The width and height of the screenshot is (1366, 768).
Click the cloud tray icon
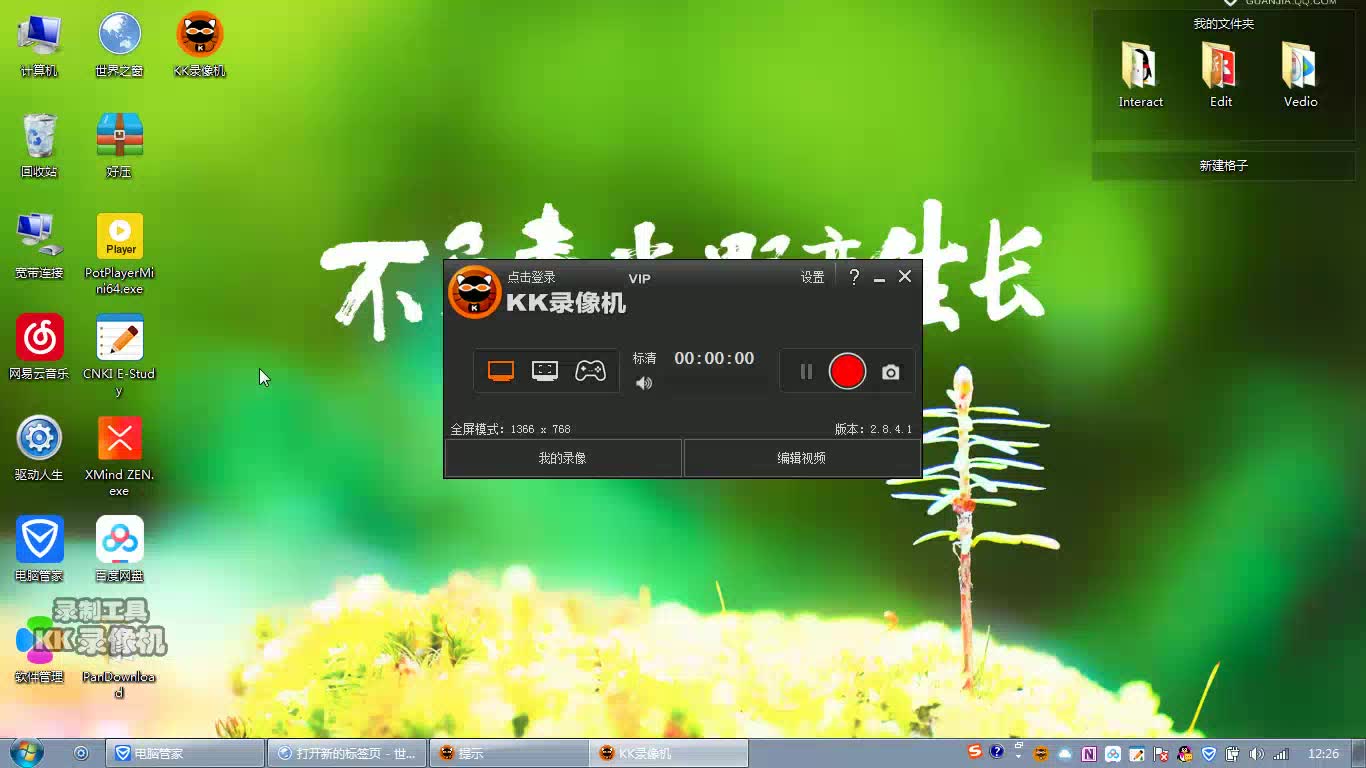click(1065, 754)
